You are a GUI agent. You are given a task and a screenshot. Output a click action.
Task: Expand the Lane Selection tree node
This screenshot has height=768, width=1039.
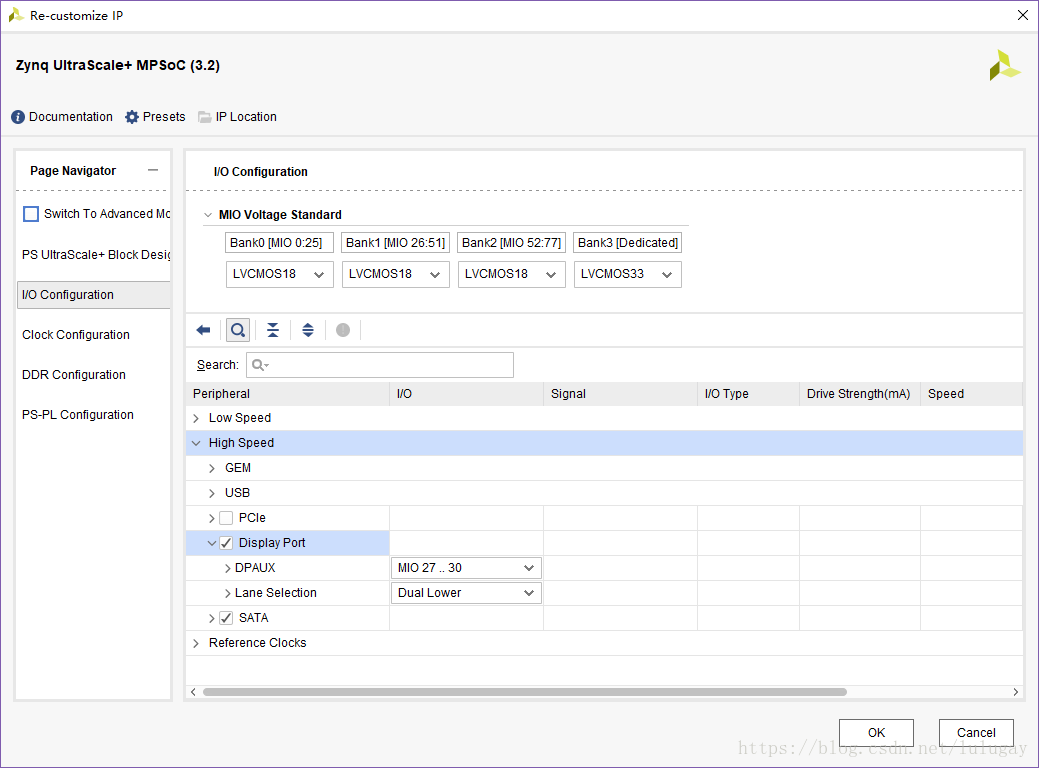(228, 593)
